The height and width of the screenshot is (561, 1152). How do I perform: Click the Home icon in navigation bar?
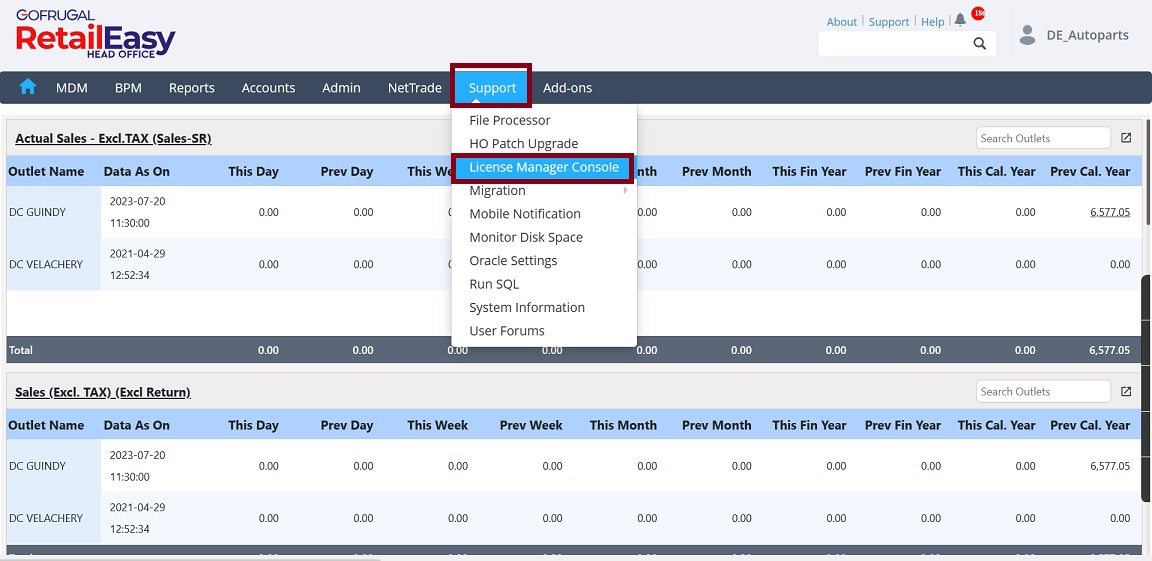coord(27,87)
